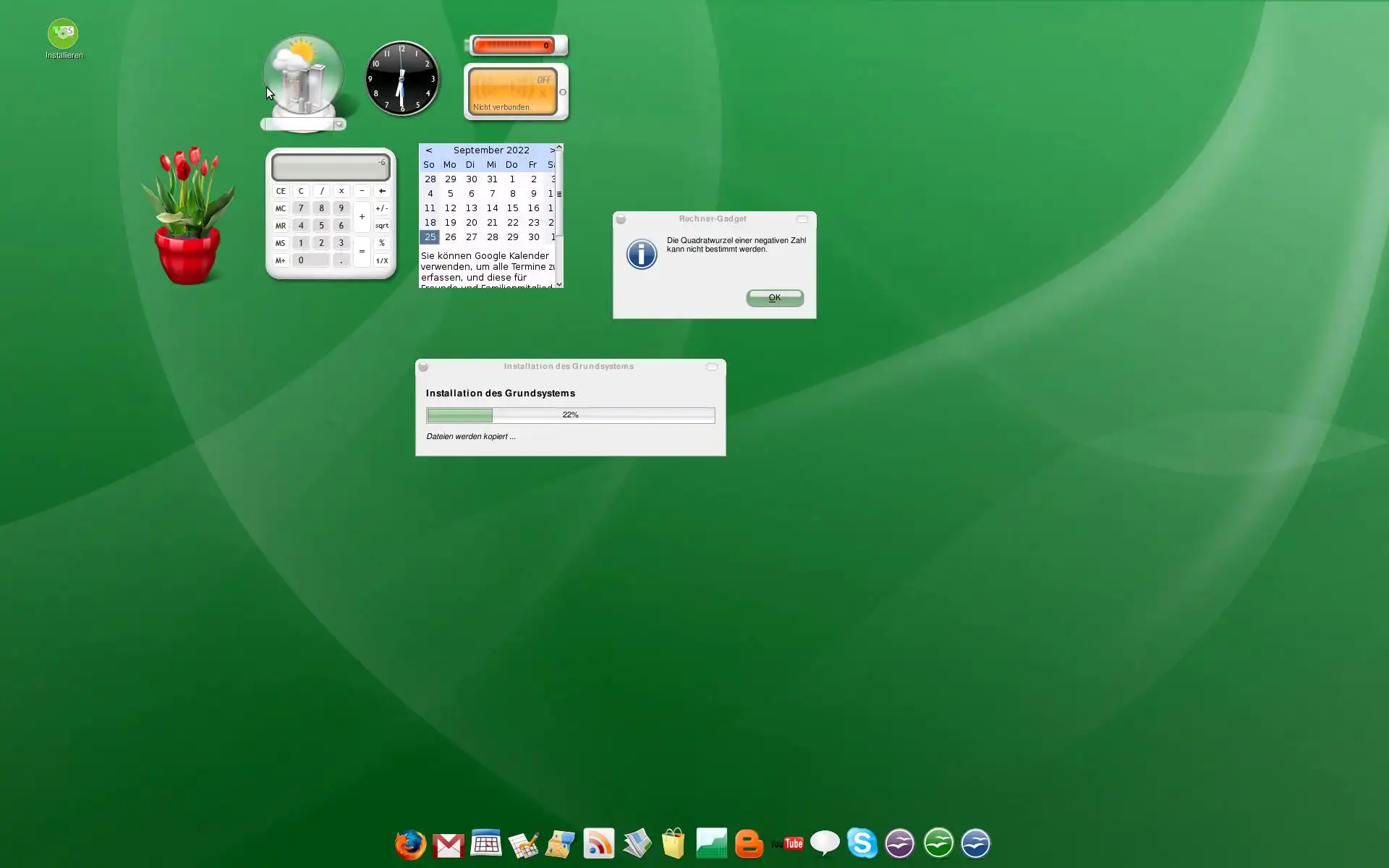
Task: Click the Blogger dock icon
Action: [x=749, y=843]
